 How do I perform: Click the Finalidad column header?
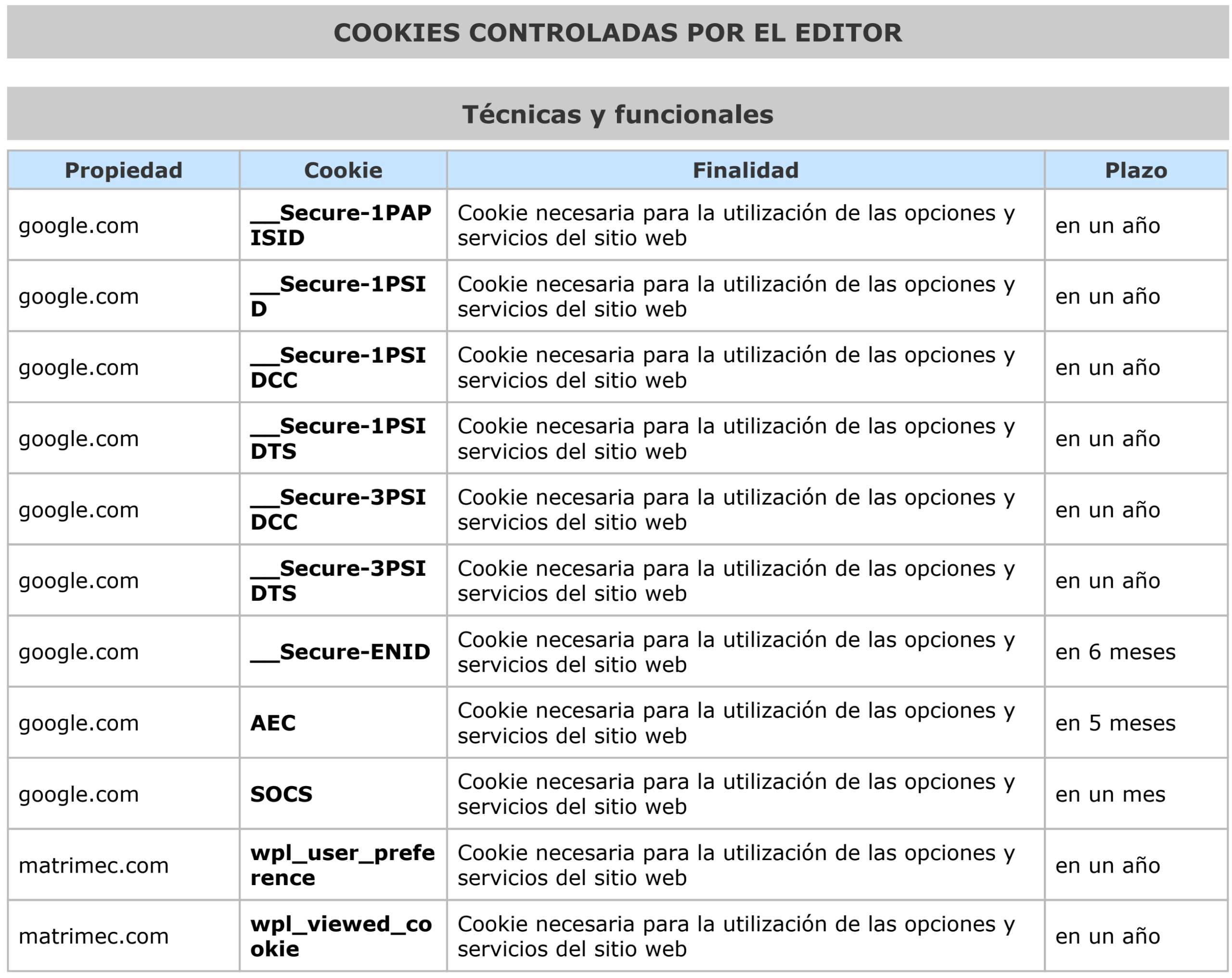pyautogui.click(x=746, y=170)
